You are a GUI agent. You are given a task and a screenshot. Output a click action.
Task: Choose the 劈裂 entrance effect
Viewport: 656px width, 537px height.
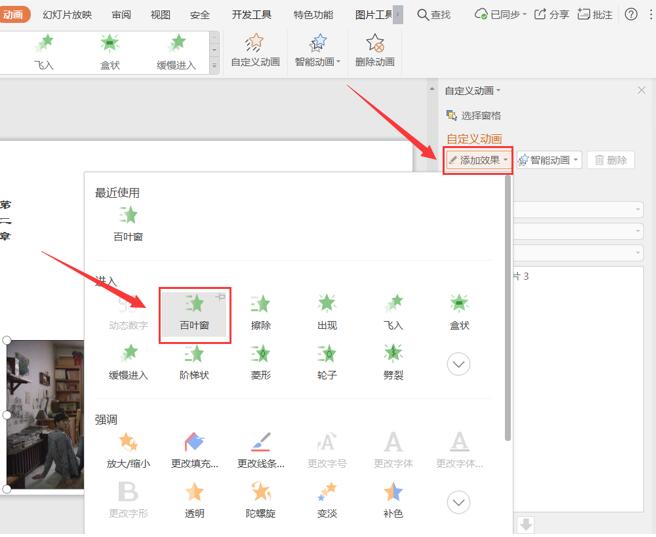point(393,362)
